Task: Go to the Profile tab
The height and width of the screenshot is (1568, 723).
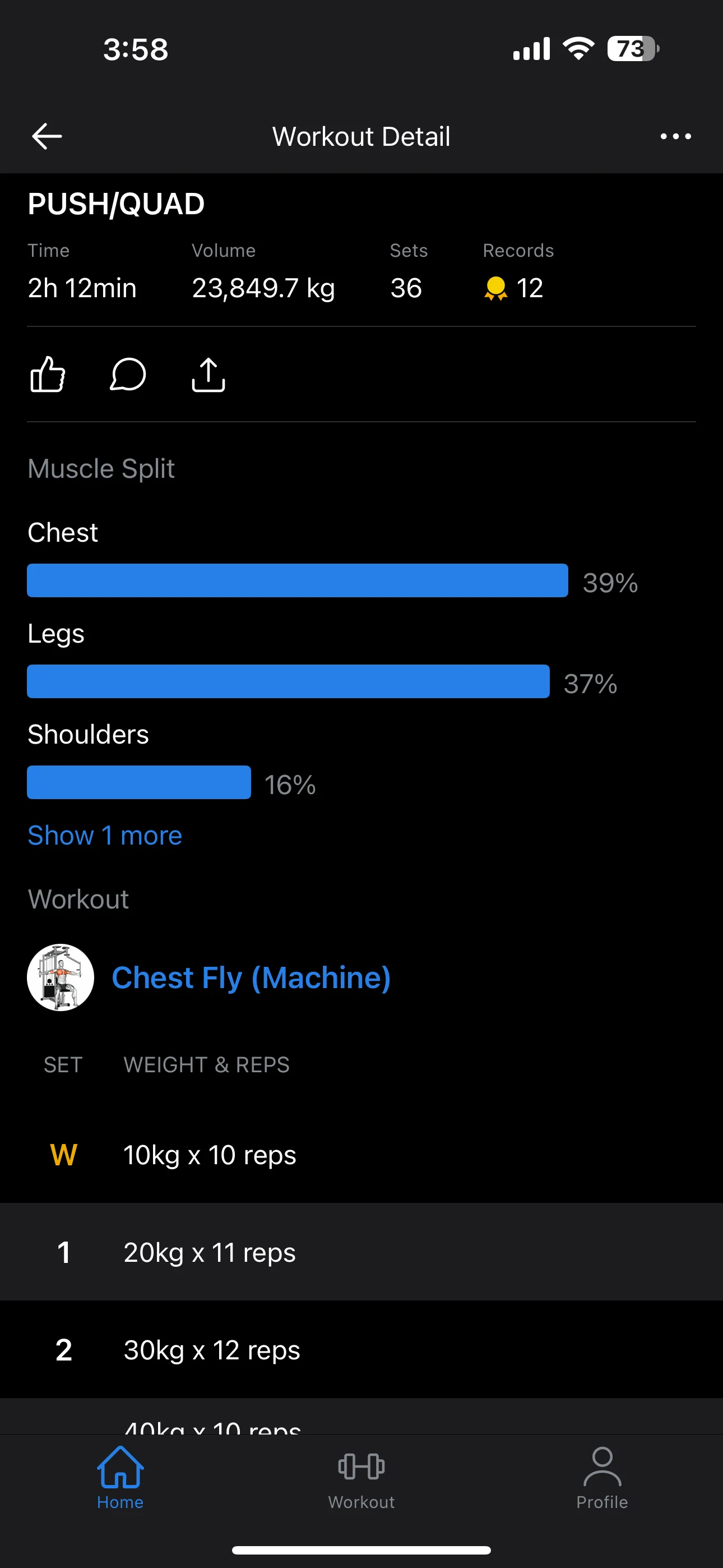Action: click(602, 1476)
